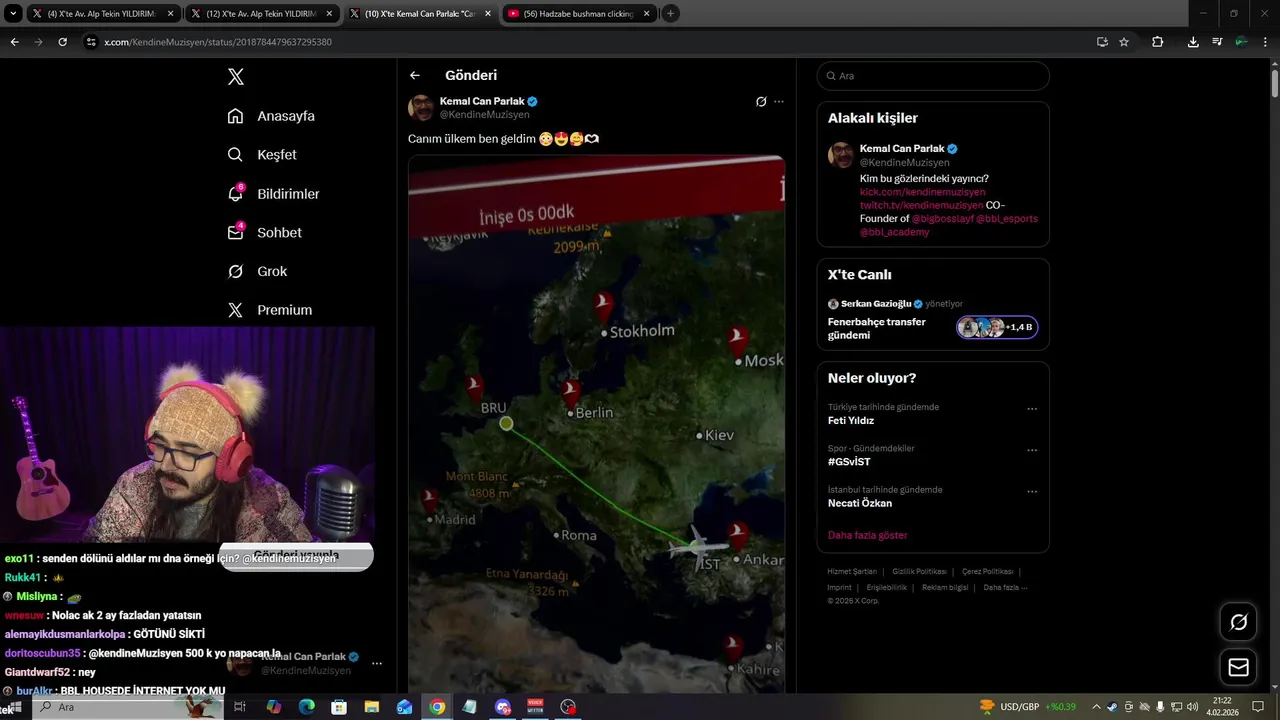Open the post's three-dot more menu
This screenshot has height=720, width=1280.
pyautogui.click(x=779, y=101)
